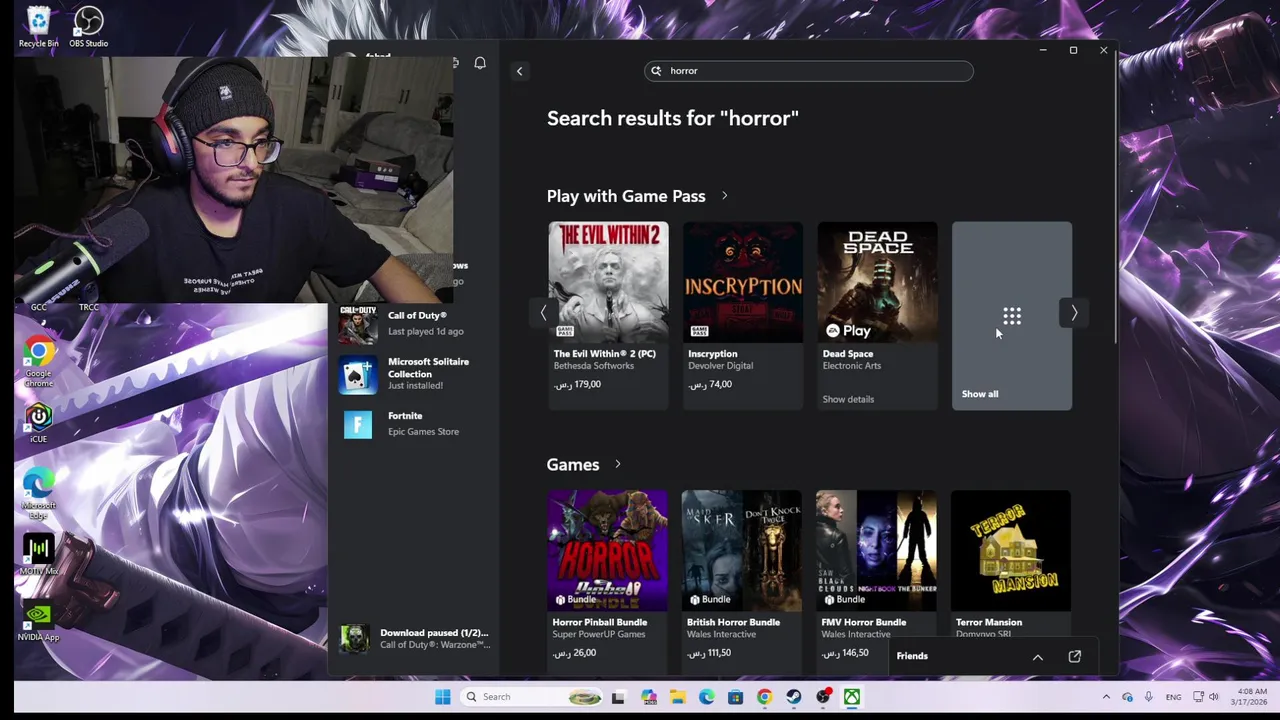Image resolution: width=1280 pixels, height=720 pixels.
Task: Open the volume control in the tray
Action: 1214,697
